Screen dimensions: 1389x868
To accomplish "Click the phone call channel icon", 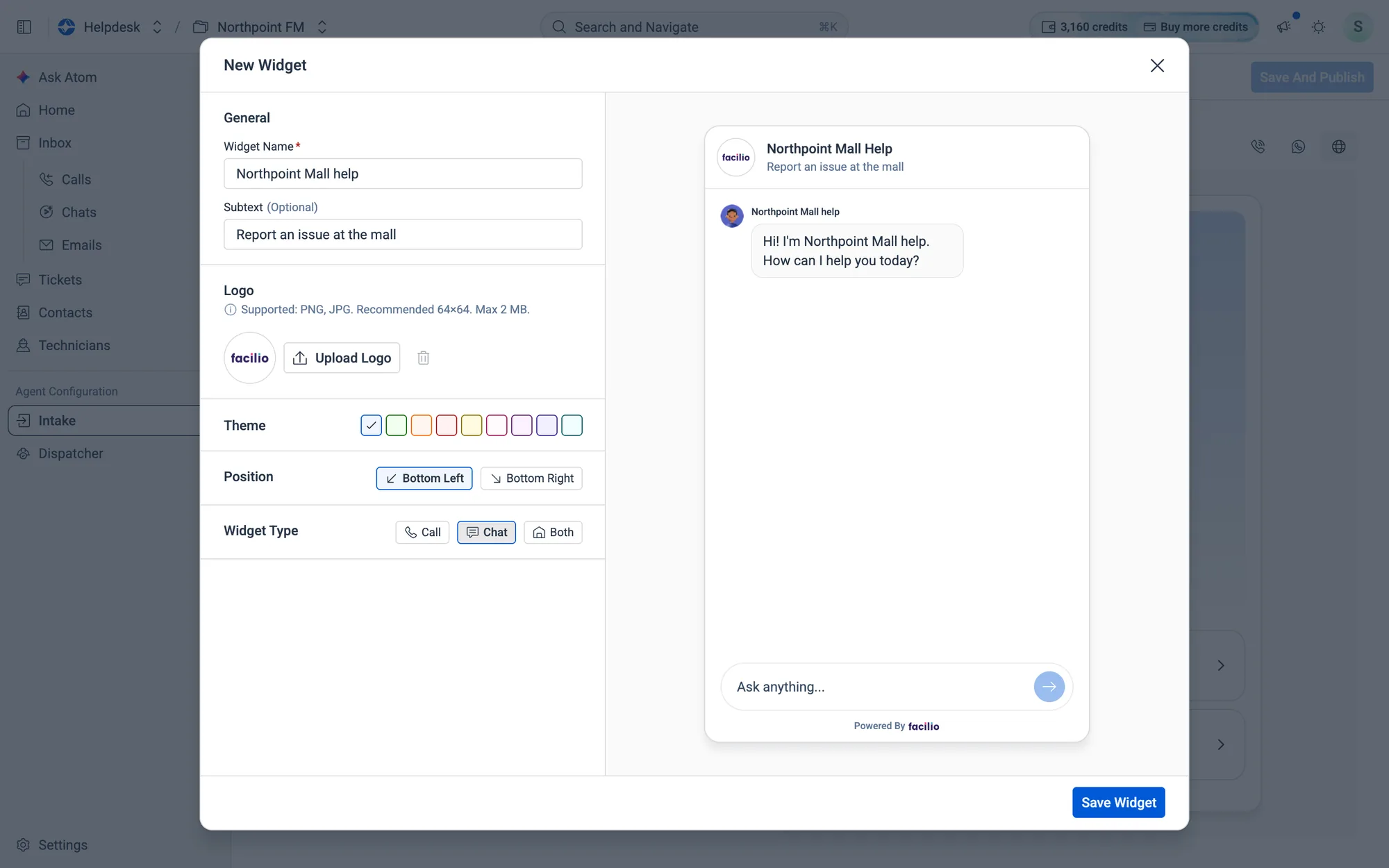I will coord(1258,147).
